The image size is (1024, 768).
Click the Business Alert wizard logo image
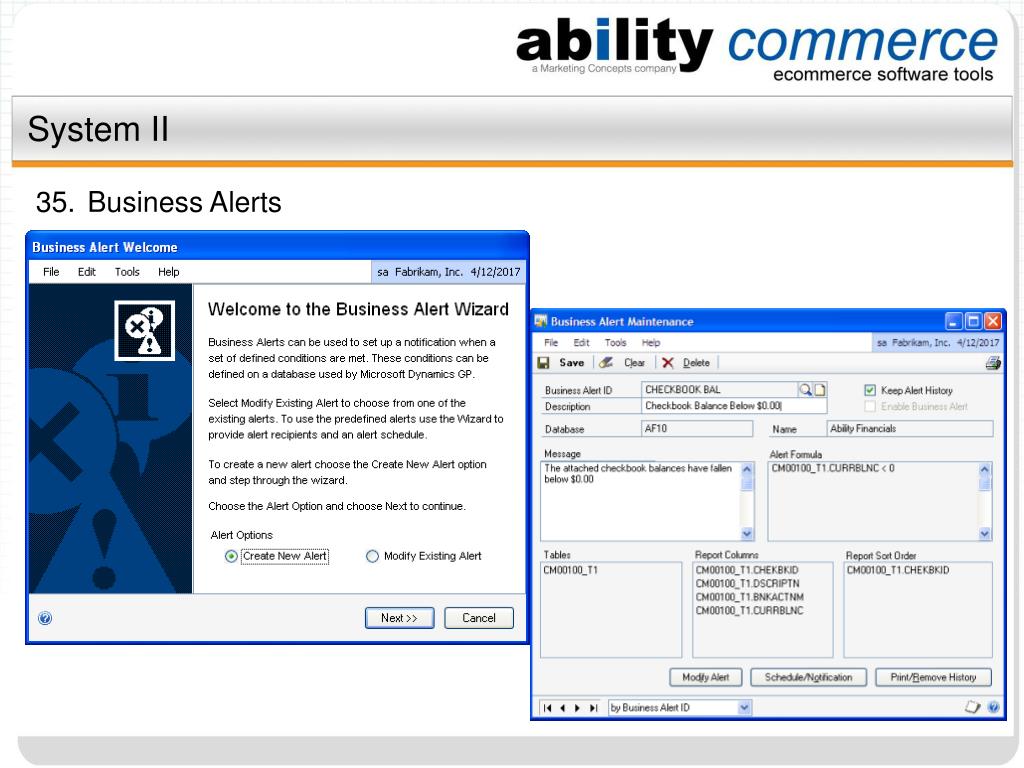[x=144, y=330]
